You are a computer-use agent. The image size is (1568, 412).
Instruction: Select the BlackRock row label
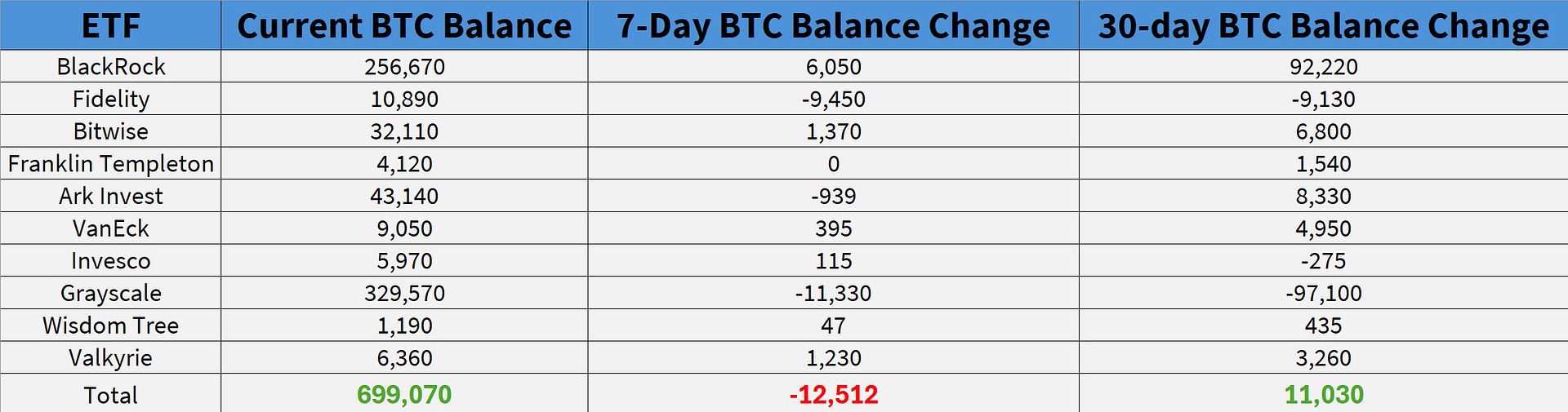pos(110,66)
